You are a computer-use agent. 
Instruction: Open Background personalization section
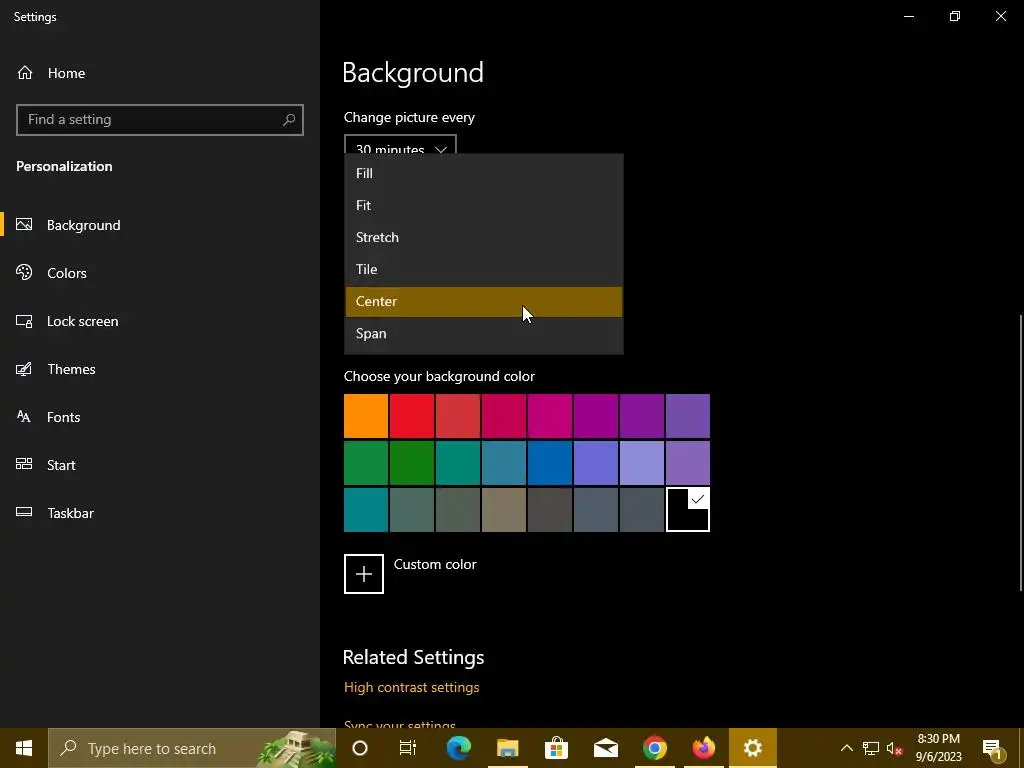[84, 225]
